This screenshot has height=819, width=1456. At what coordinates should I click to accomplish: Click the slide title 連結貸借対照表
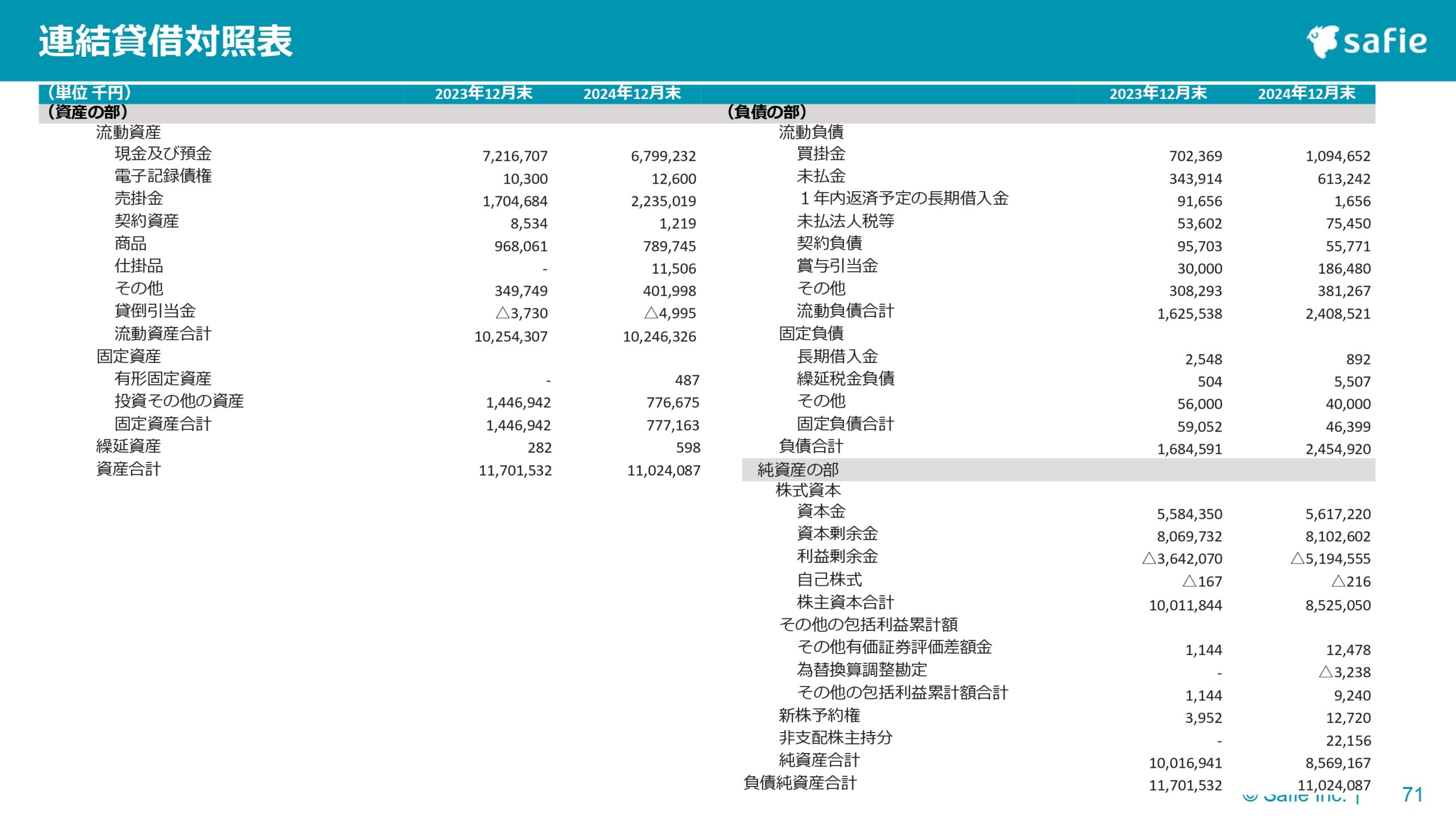point(166,42)
